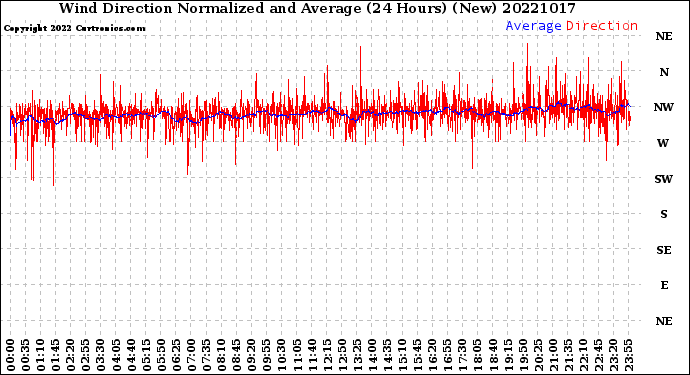Click the 12:50 time axis label
Viewport: 690px width, 375px height.
(342, 355)
